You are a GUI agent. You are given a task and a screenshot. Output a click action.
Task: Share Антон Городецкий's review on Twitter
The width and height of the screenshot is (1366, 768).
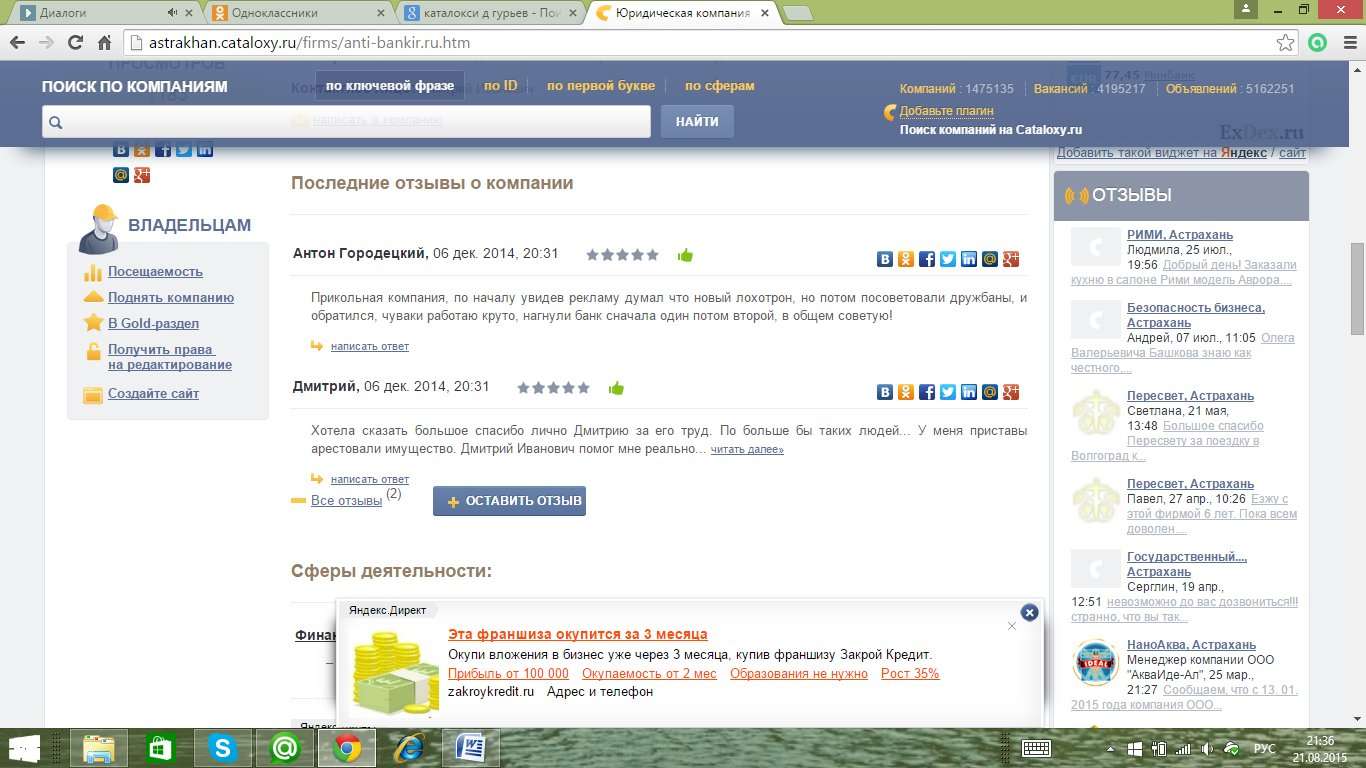tap(948, 259)
